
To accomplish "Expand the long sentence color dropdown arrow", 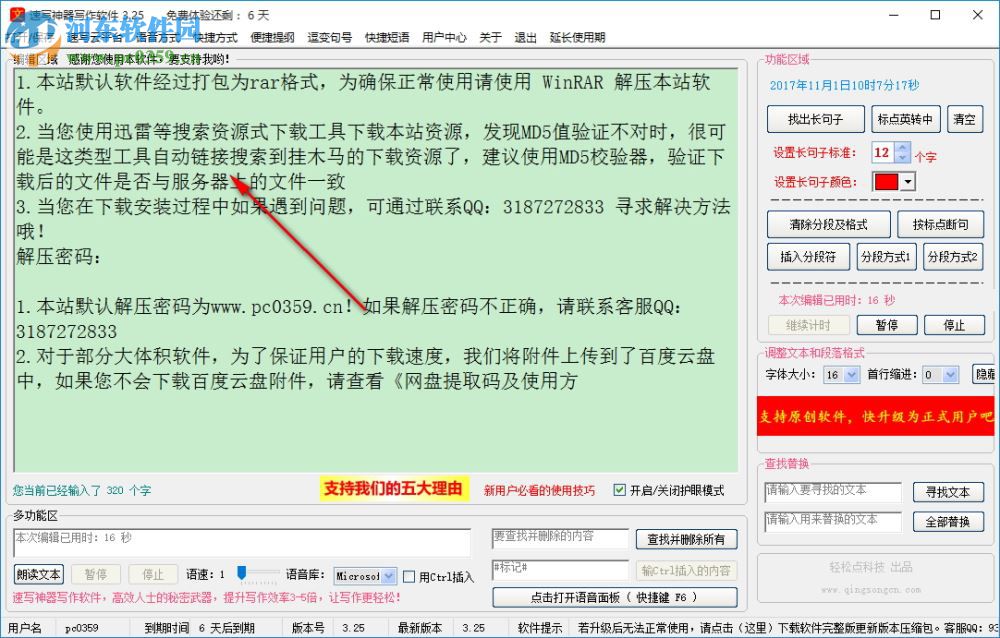I will click(908, 182).
